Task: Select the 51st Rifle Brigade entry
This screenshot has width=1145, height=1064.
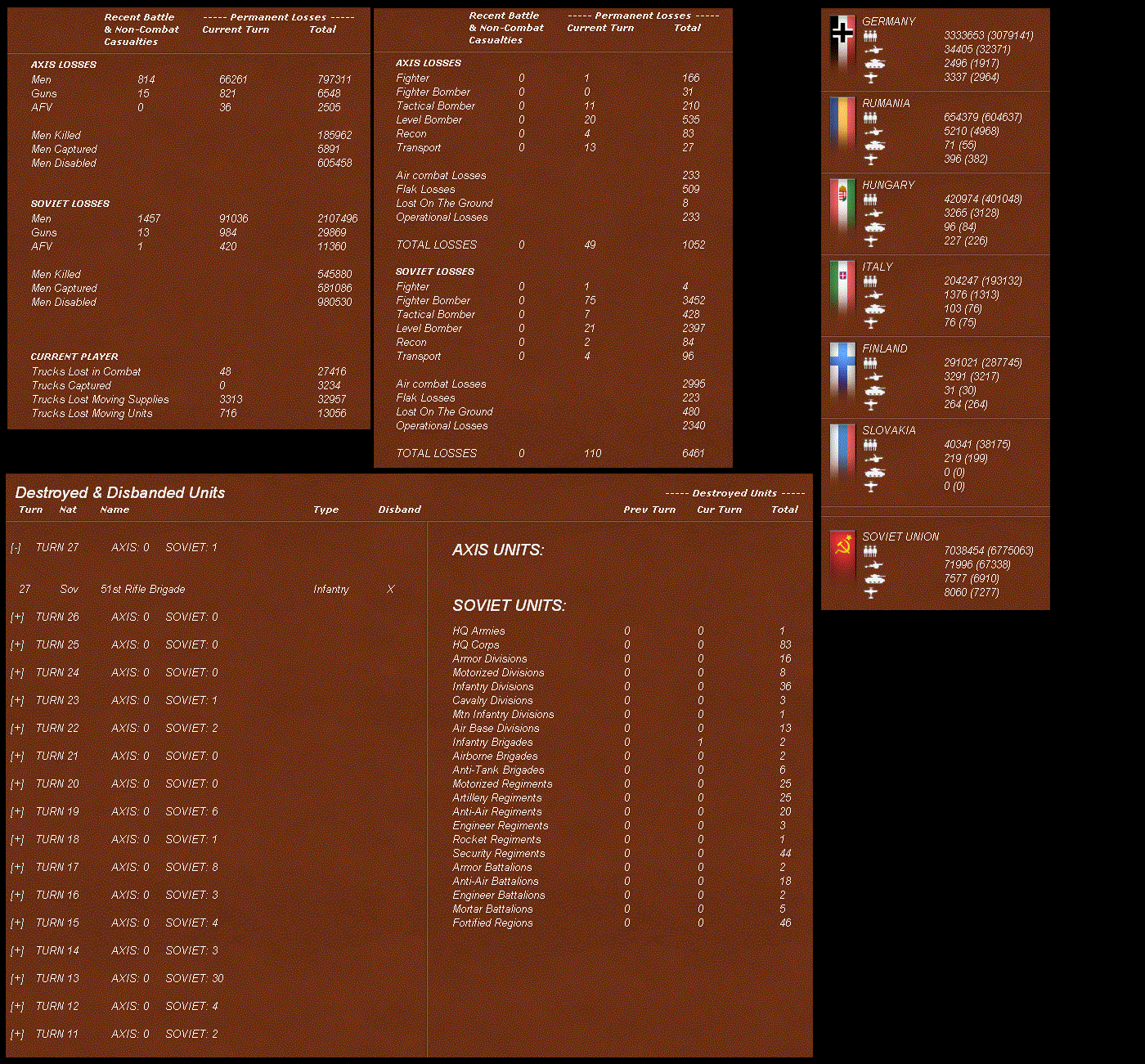Action: 142,590
